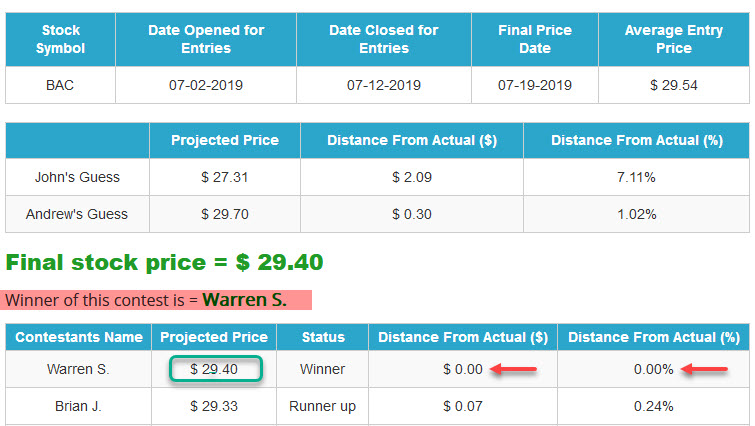The width and height of the screenshot is (755, 426).
Task: Click the highlighted winner Warren S. banner
Action: tap(156, 300)
